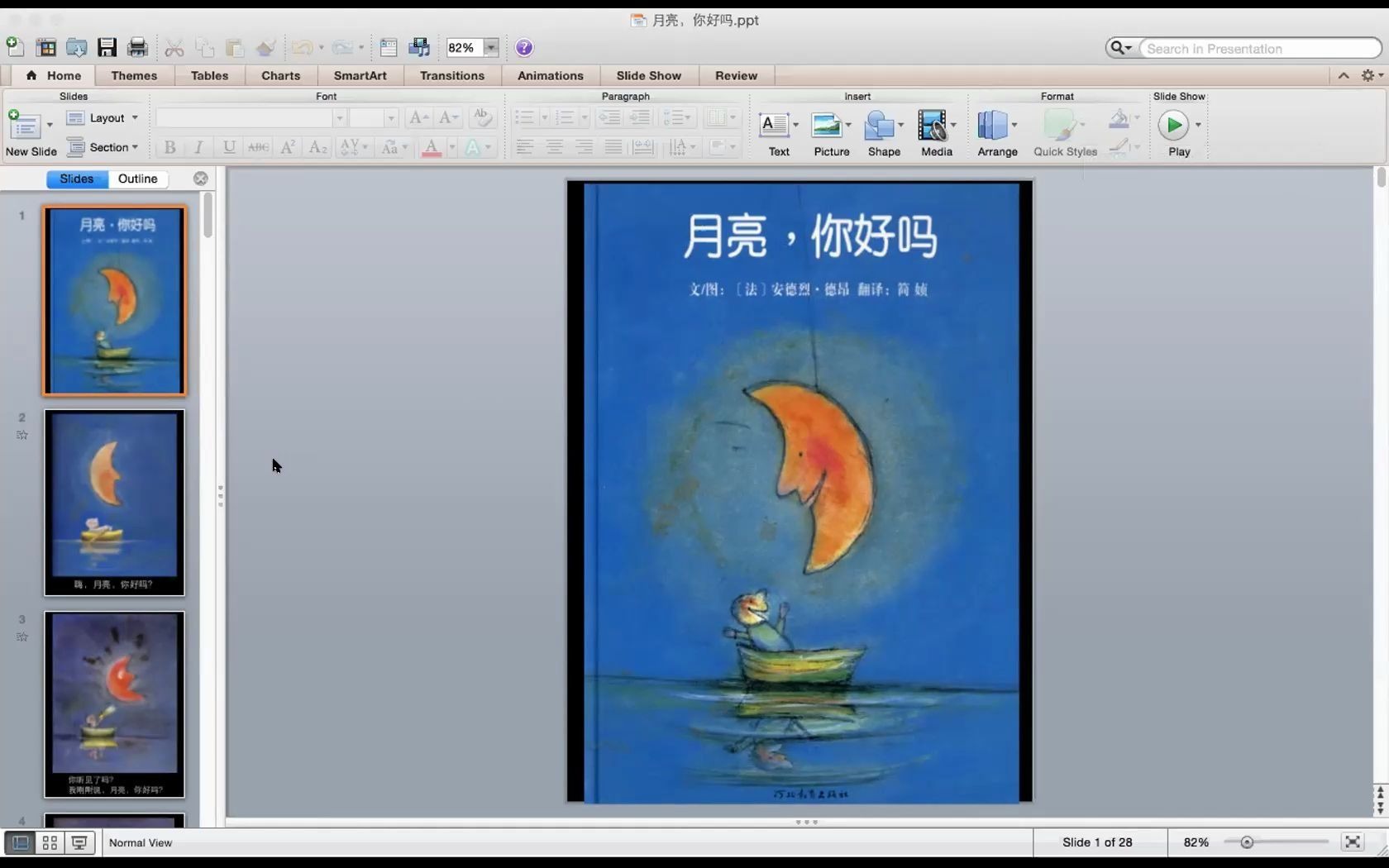Viewport: 1389px width, 868px height.
Task: Switch to the Outline pane tab
Action: [x=138, y=179]
